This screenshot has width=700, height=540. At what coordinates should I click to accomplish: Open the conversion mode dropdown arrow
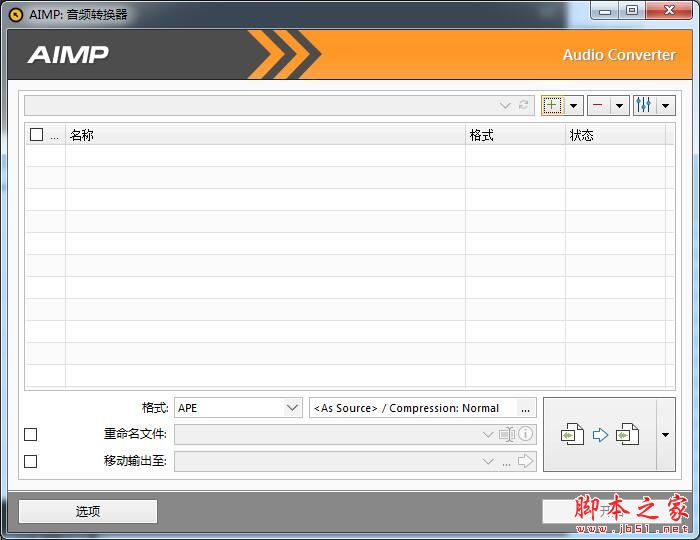(x=666, y=434)
